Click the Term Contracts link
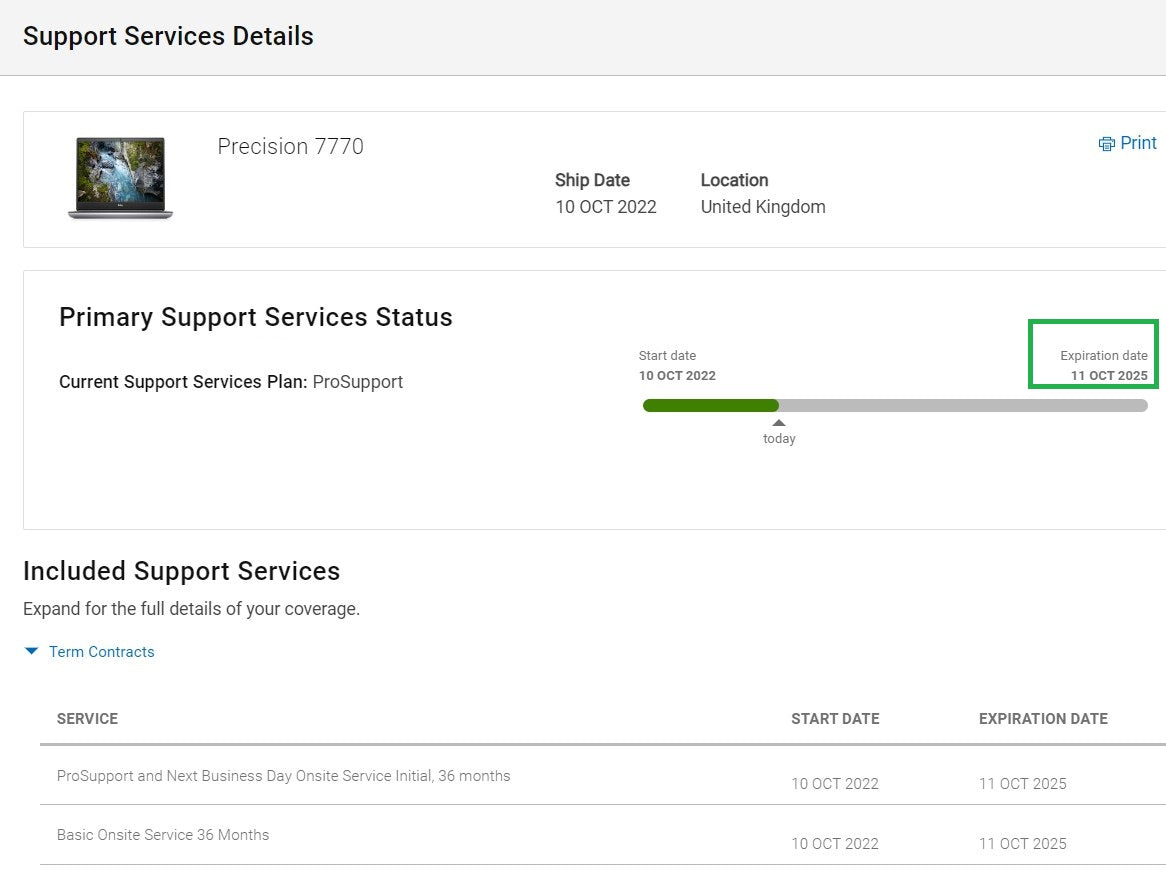This screenshot has width=1166, height=871. point(102,652)
